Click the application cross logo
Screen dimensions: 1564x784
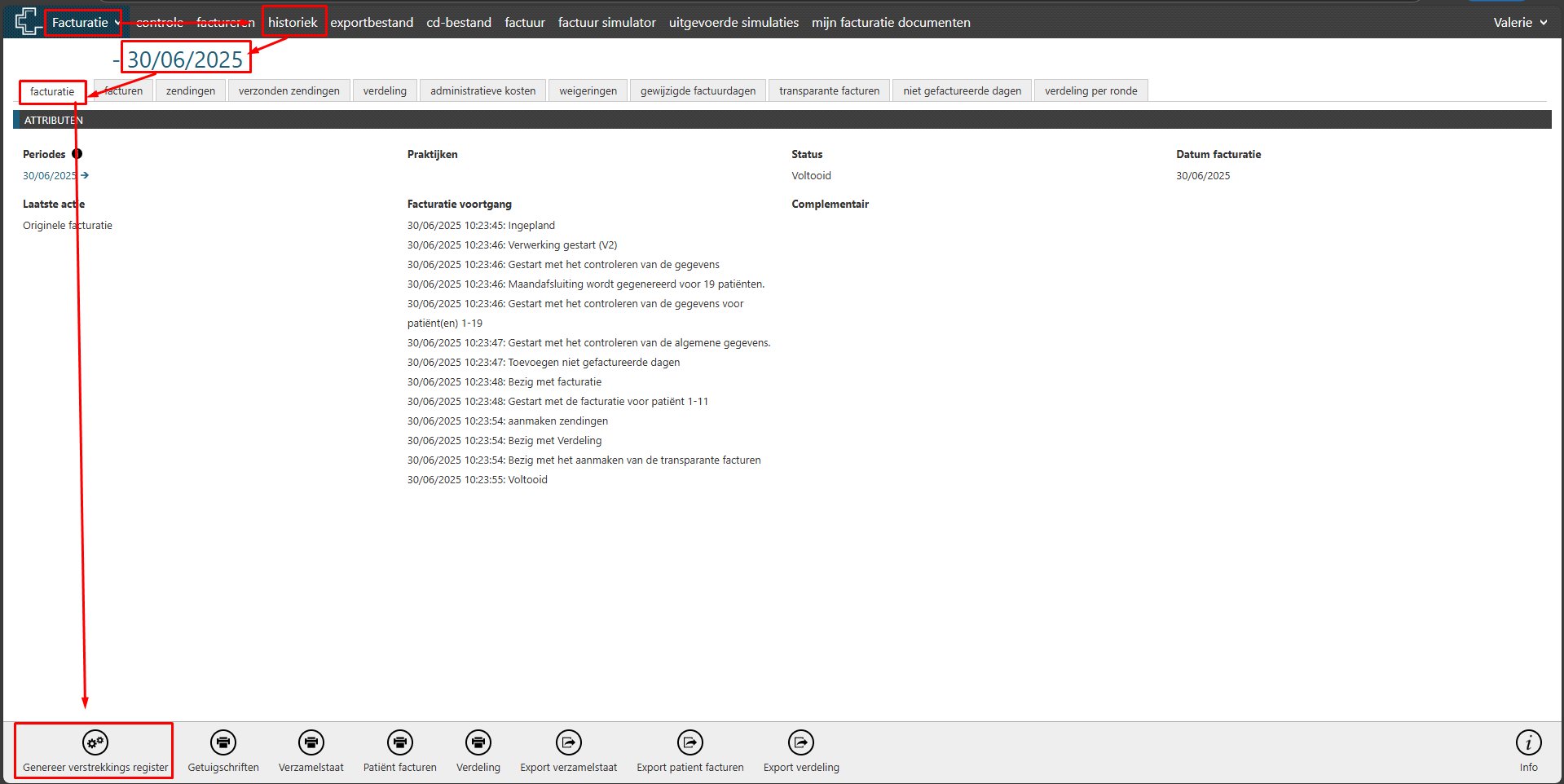pos(28,21)
